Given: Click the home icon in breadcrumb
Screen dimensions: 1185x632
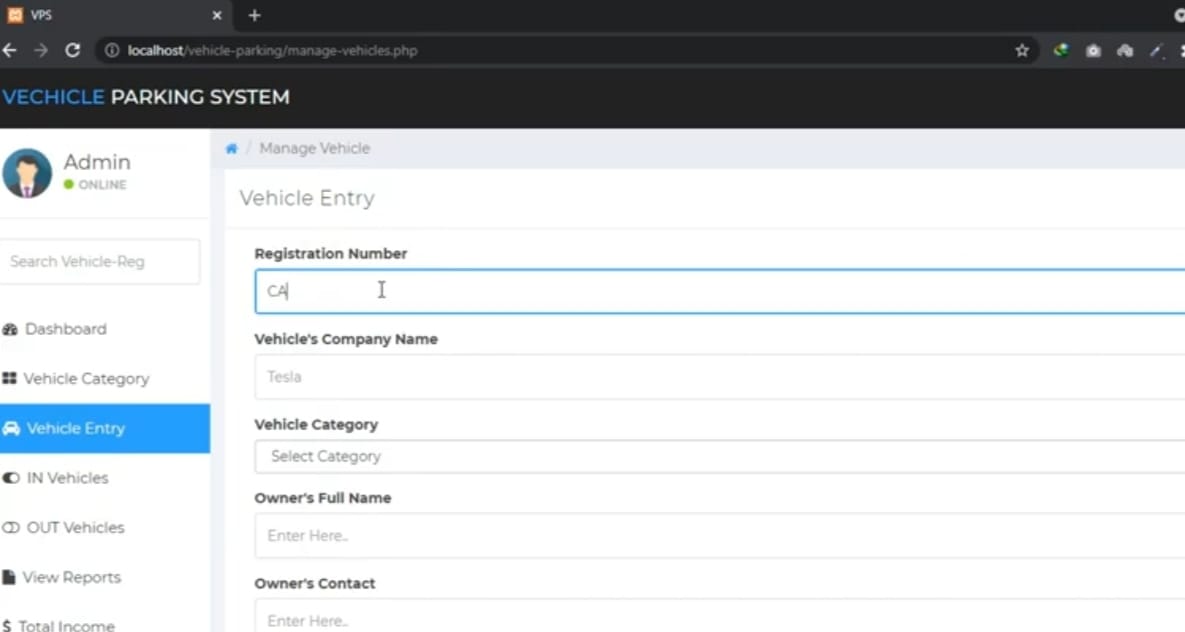Looking at the screenshot, I should 231,148.
